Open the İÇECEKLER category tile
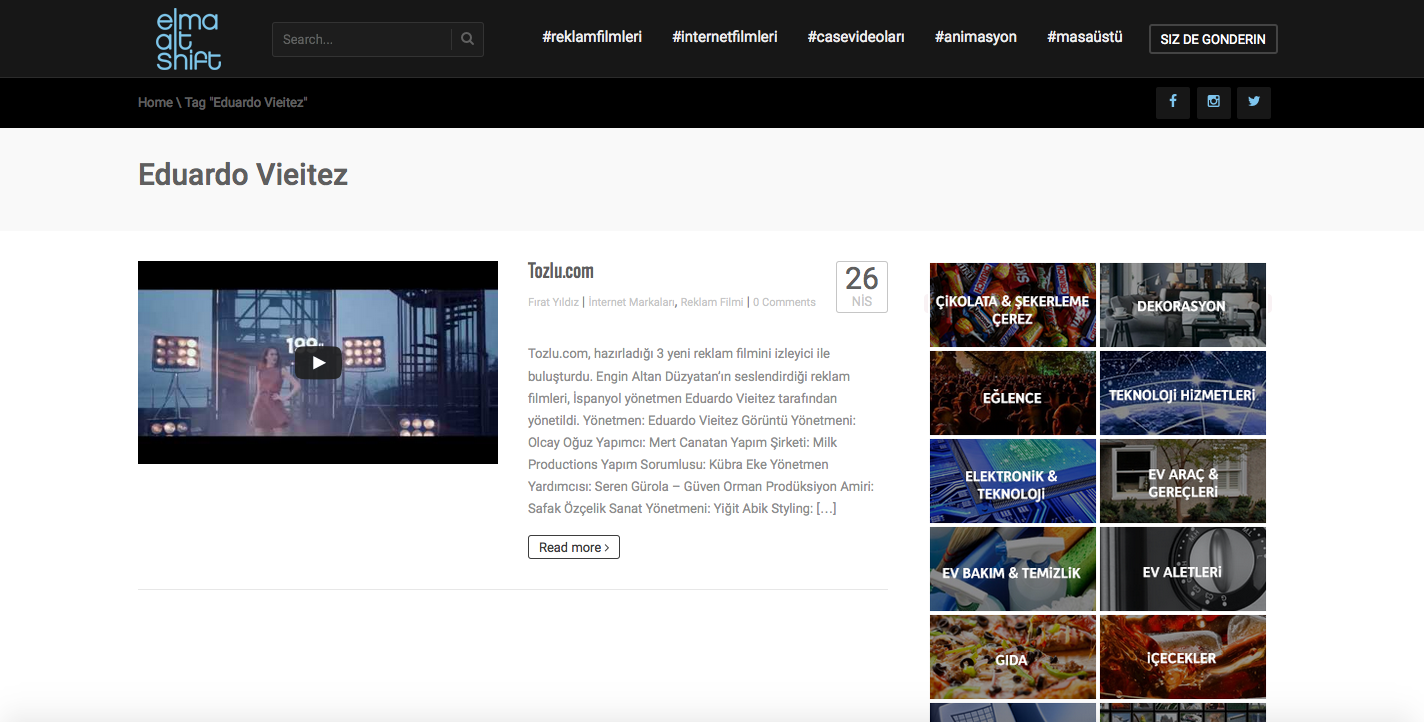 1183,657
